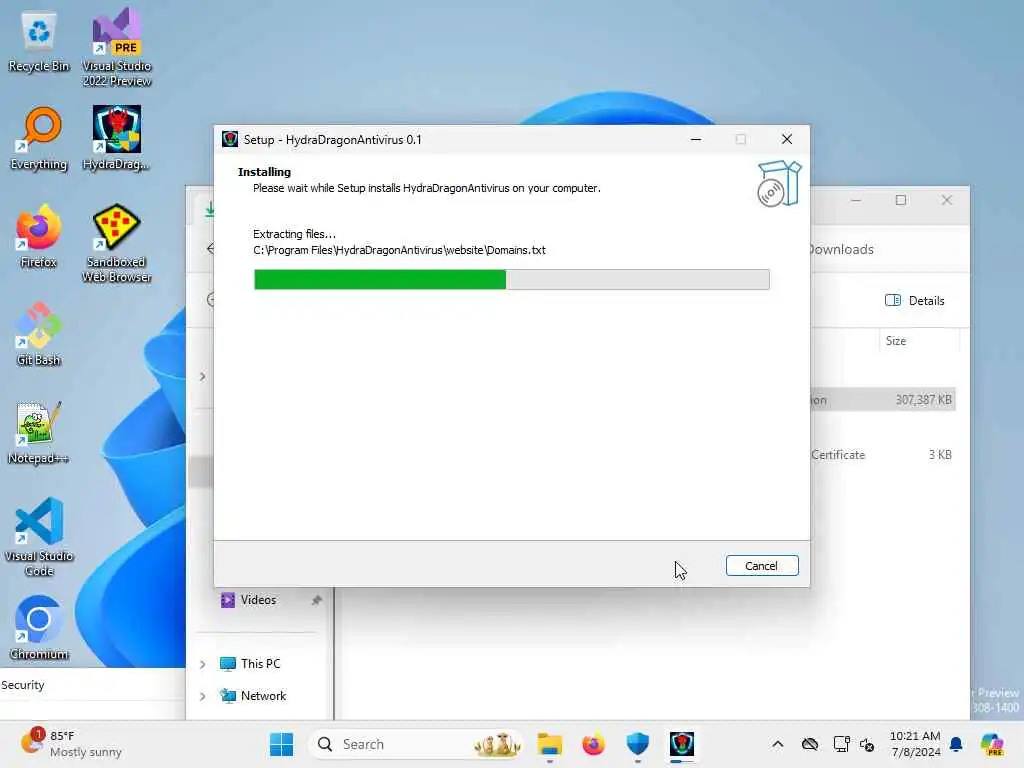Viewport: 1024px width, 768px height.
Task: Open the clock showing 10:21 AM
Action: (x=915, y=744)
